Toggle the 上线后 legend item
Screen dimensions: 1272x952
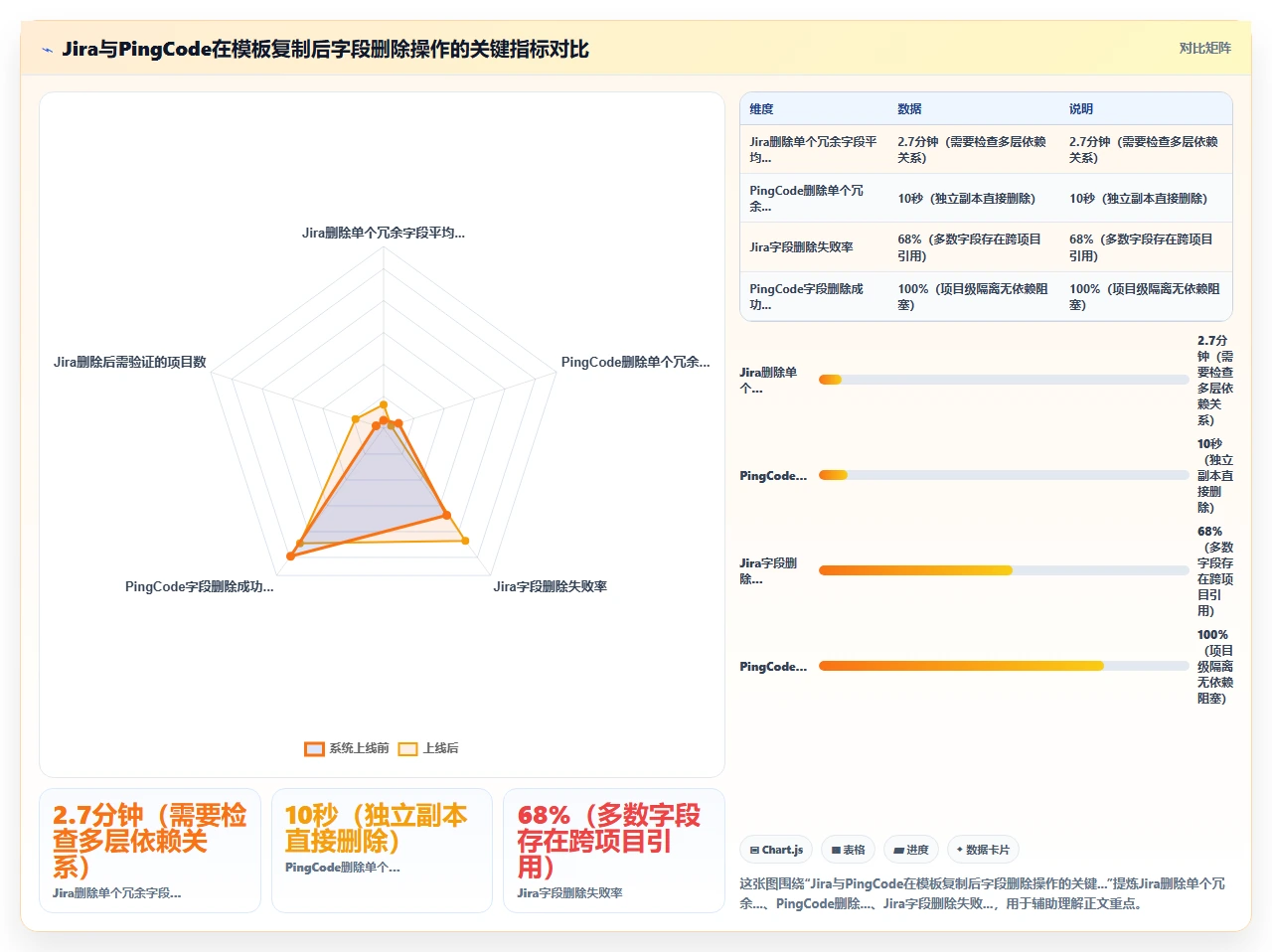(x=428, y=748)
